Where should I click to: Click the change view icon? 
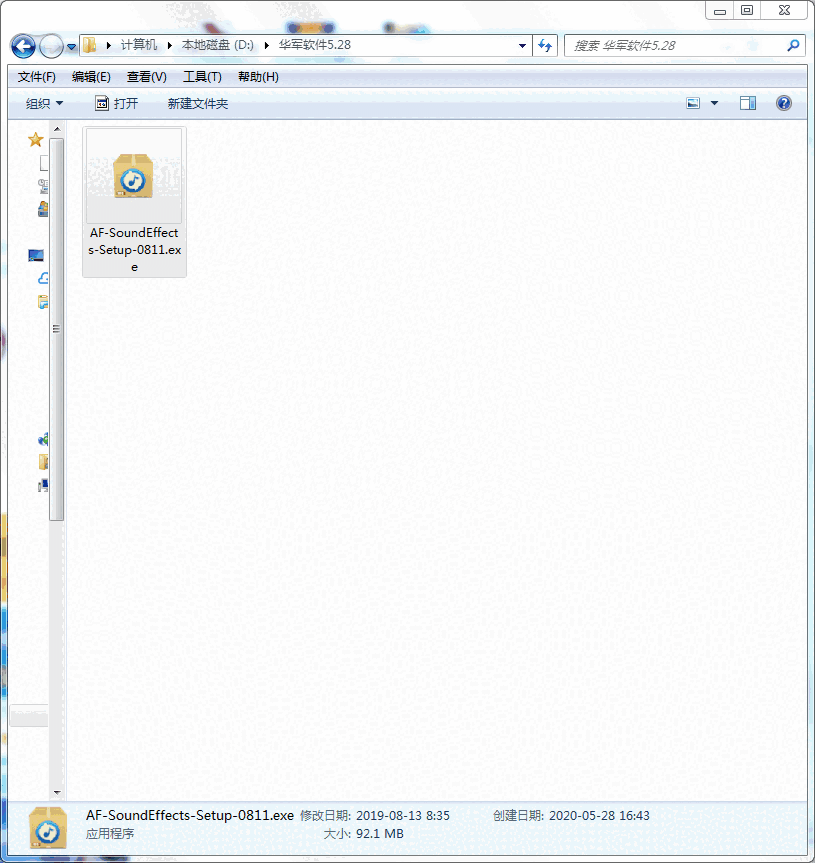point(694,103)
